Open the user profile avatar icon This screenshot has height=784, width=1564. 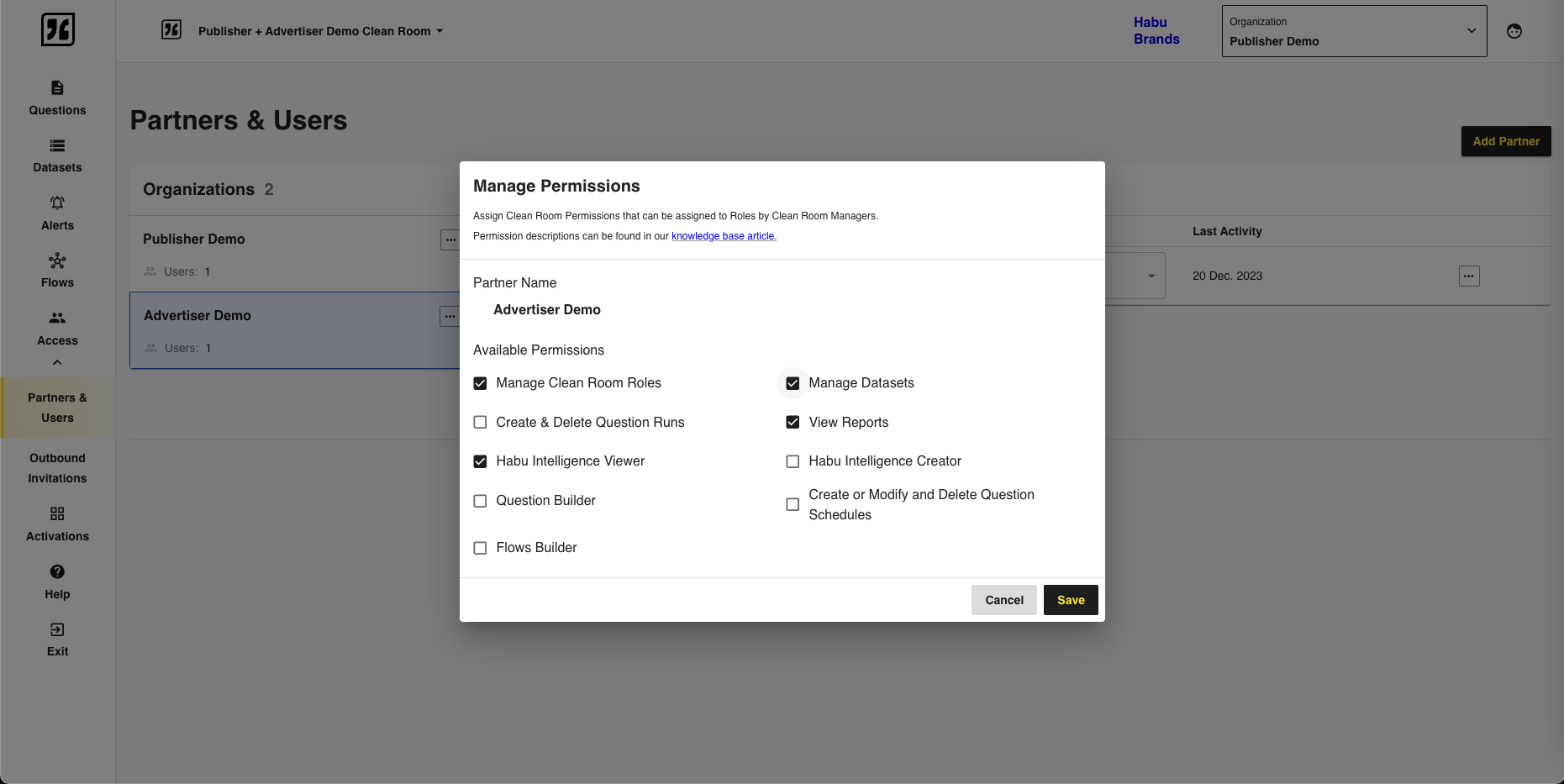pyautogui.click(x=1514, y=31)
